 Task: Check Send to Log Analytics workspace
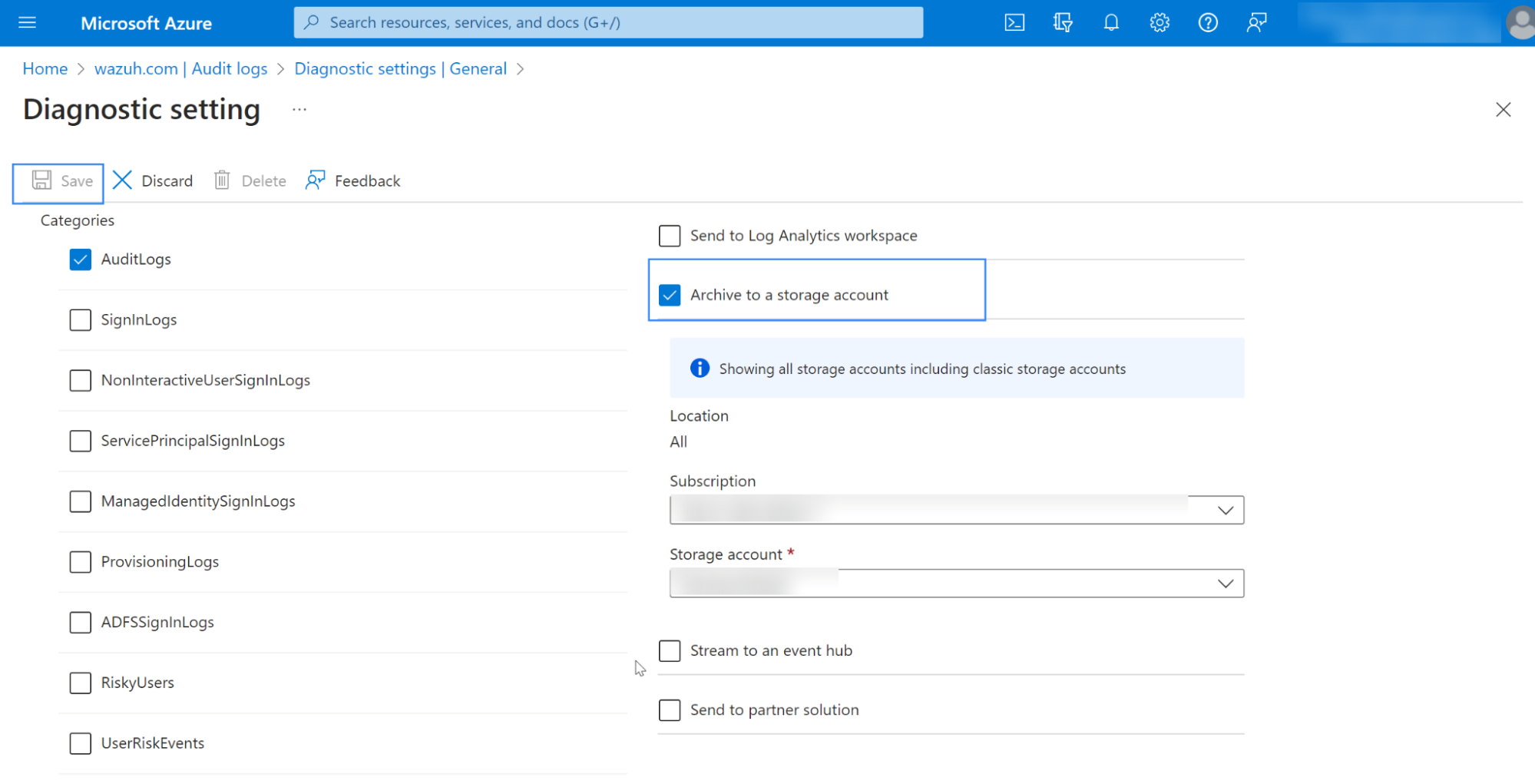click(x=670, y=236)
